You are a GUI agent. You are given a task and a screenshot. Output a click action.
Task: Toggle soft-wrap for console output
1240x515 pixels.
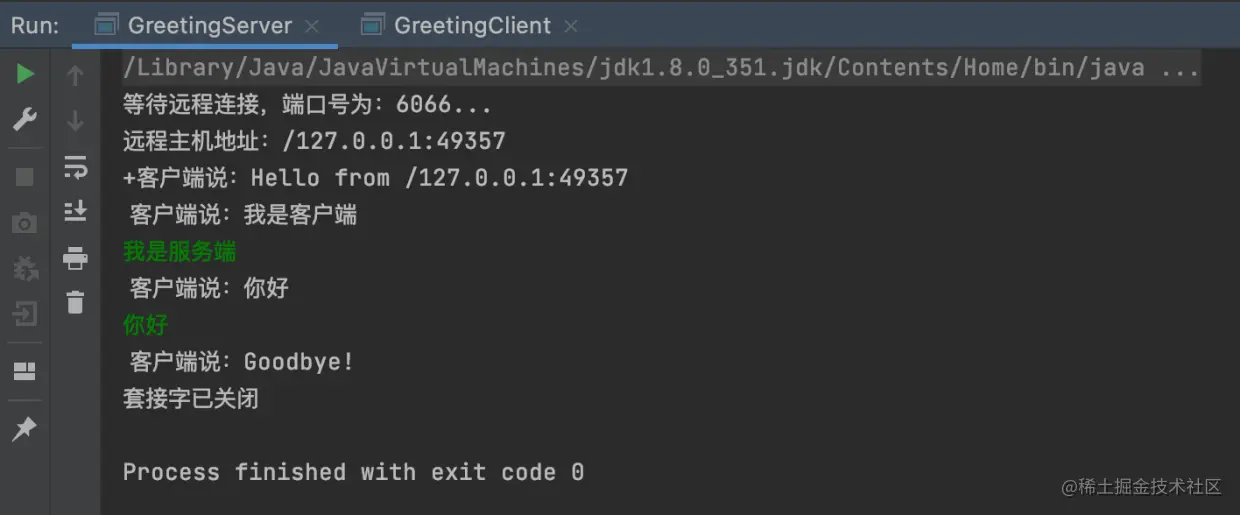75,166
